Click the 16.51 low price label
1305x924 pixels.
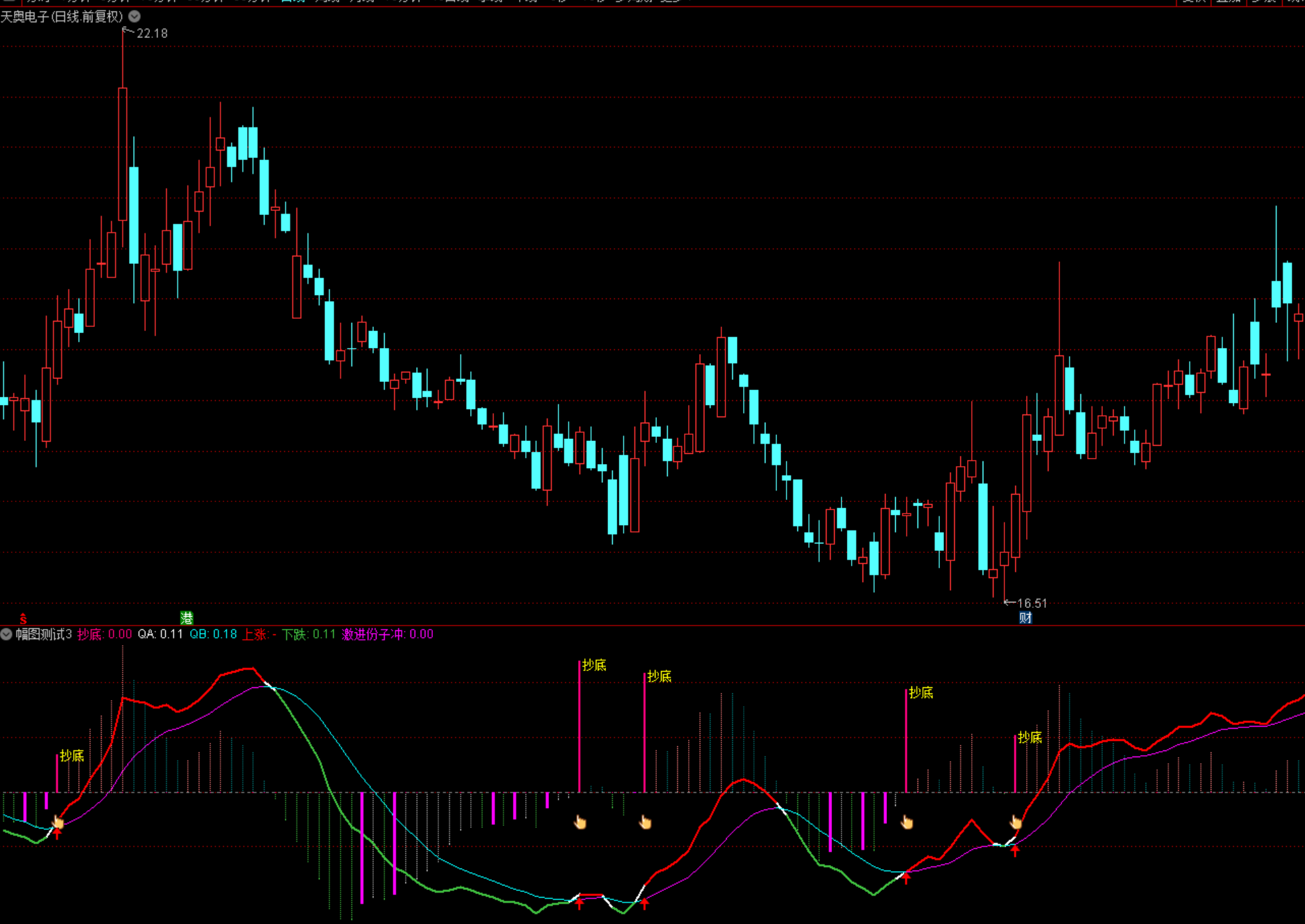click(1032, 603)
